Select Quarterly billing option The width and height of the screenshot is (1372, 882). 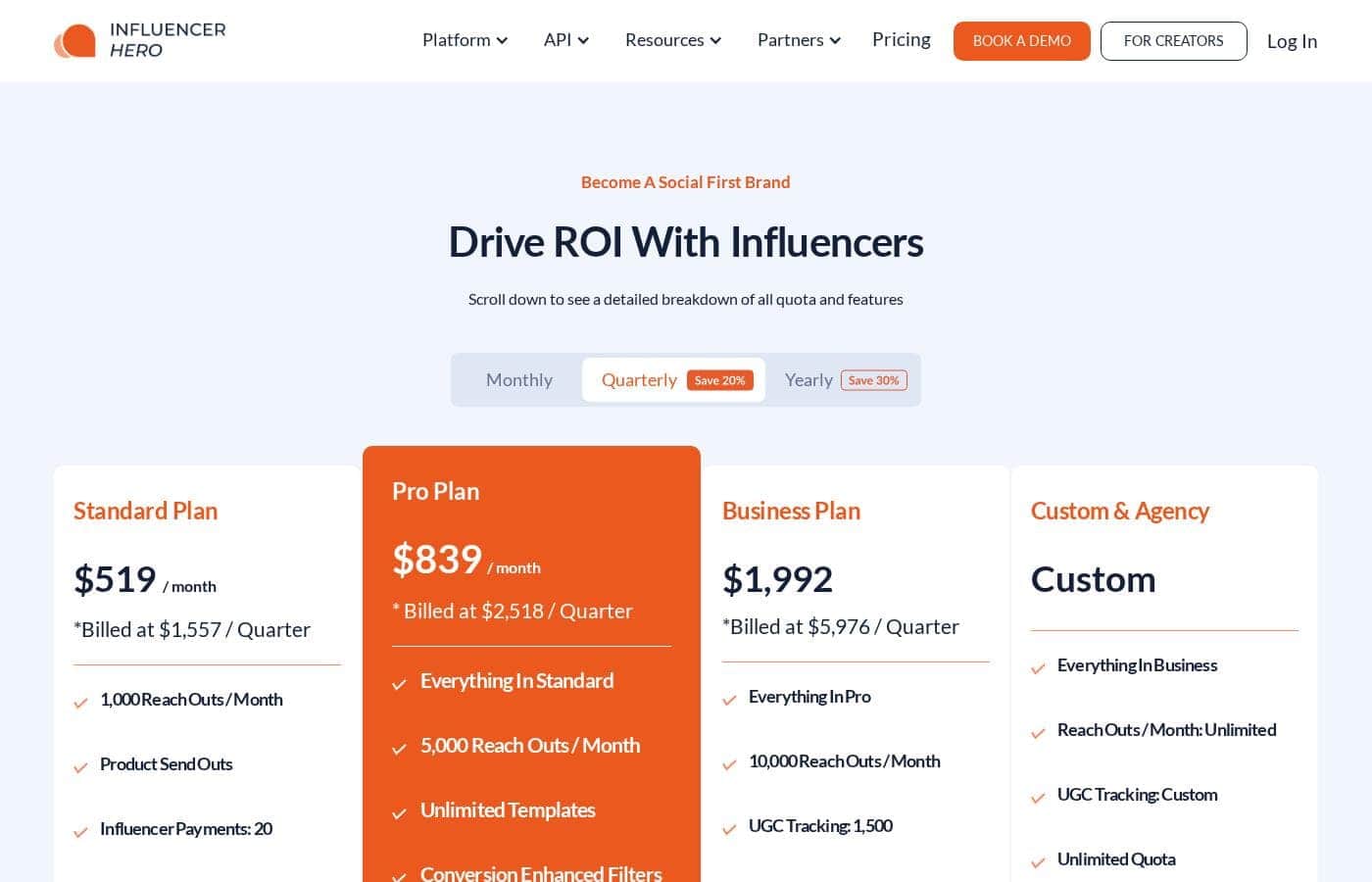(673, 379)
